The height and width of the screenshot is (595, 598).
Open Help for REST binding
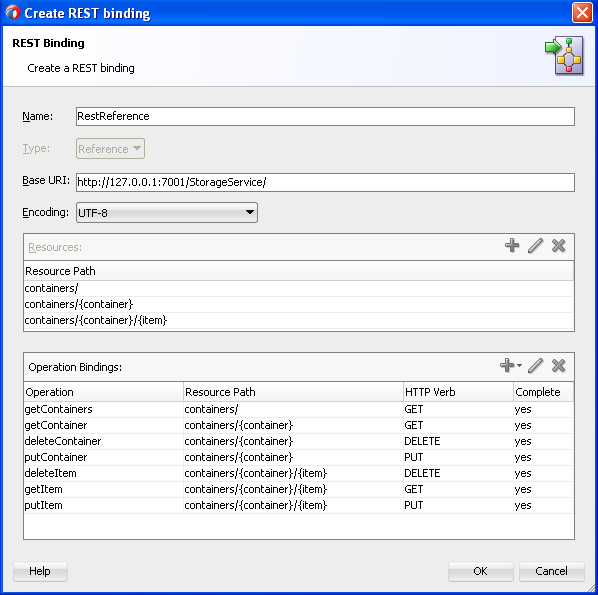pyautogui.click(x=40, y=571)
